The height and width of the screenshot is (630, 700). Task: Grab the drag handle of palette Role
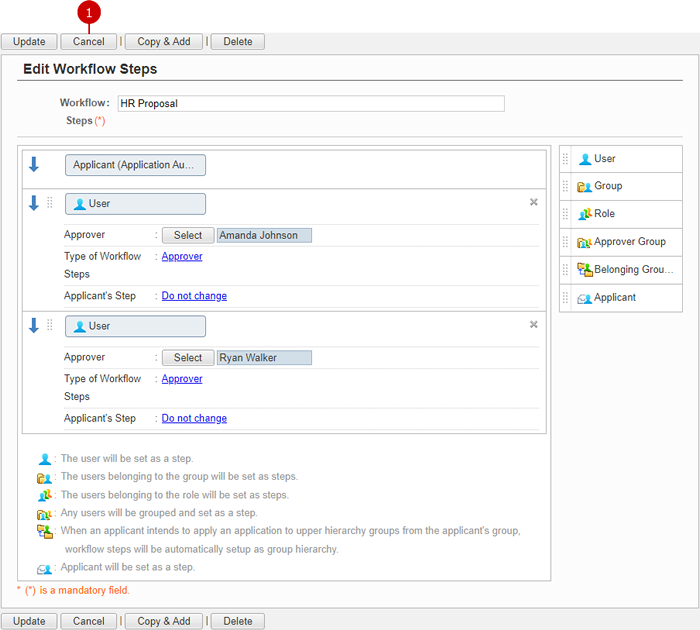tap(565, 214)
